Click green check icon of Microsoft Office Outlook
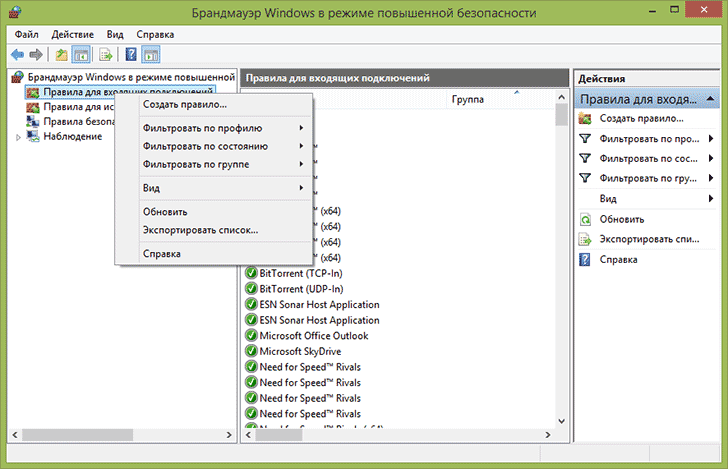728x469 pixels. pos(251,336)
